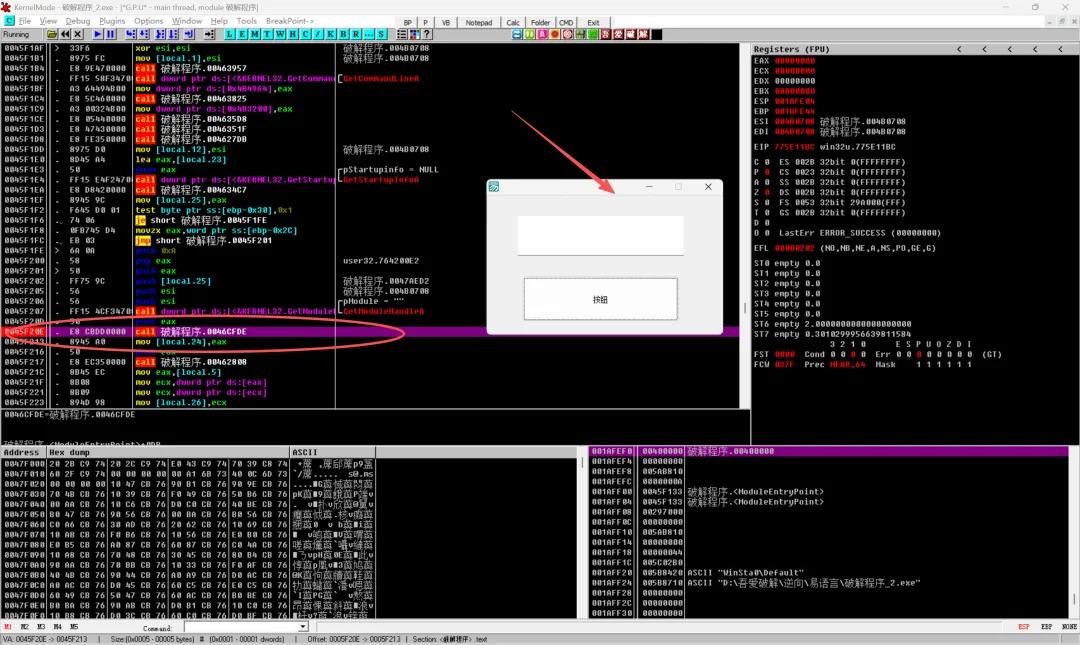Select dump row at address 0047F000
Viewport: 1080px width, 645px height.
(188, 464)
